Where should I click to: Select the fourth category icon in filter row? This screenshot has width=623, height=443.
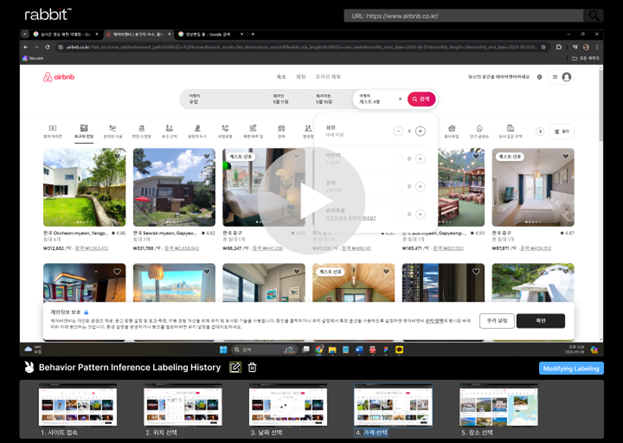(141, 131)
